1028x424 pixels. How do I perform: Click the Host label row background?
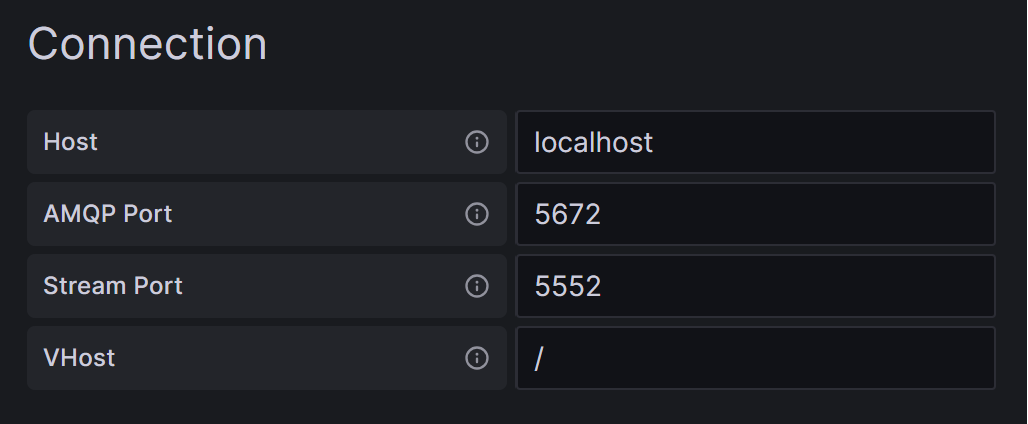(267, 142)
